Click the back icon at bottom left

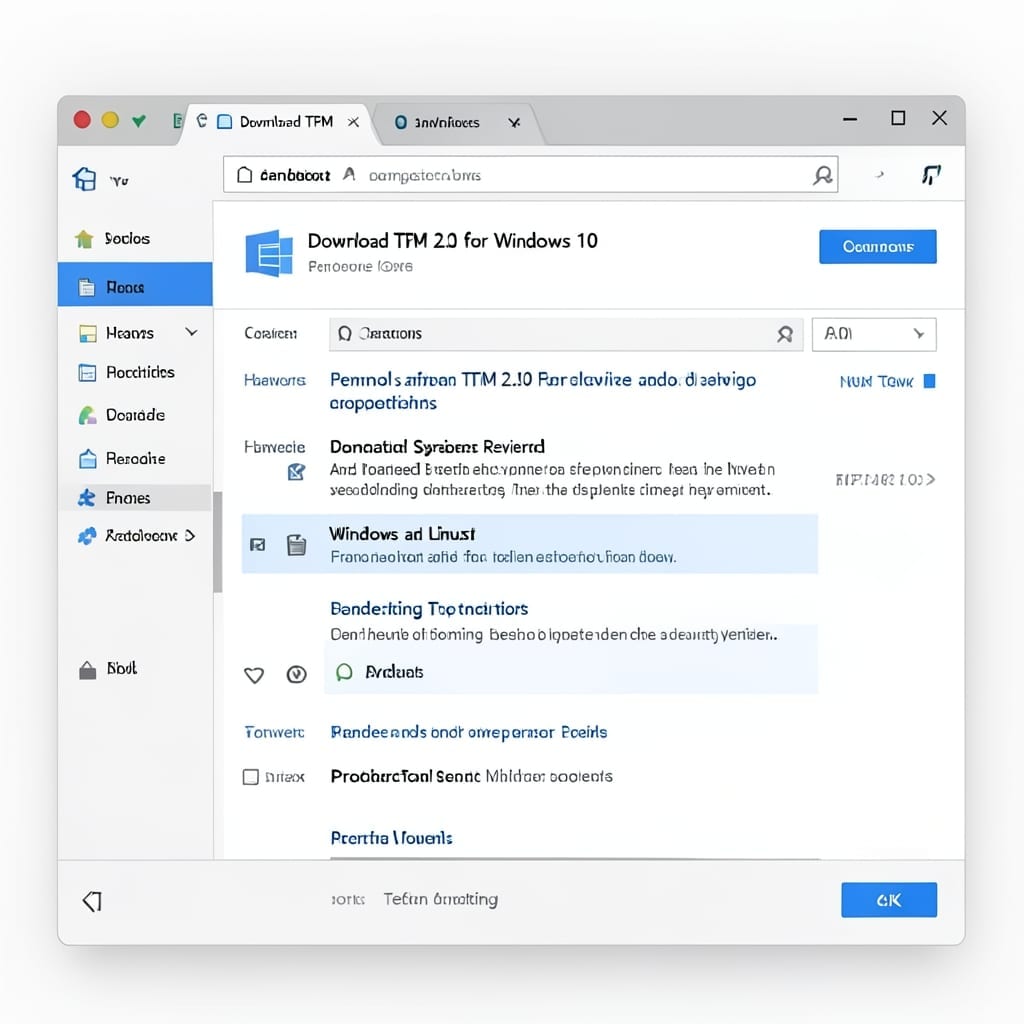tap(92, 901)
